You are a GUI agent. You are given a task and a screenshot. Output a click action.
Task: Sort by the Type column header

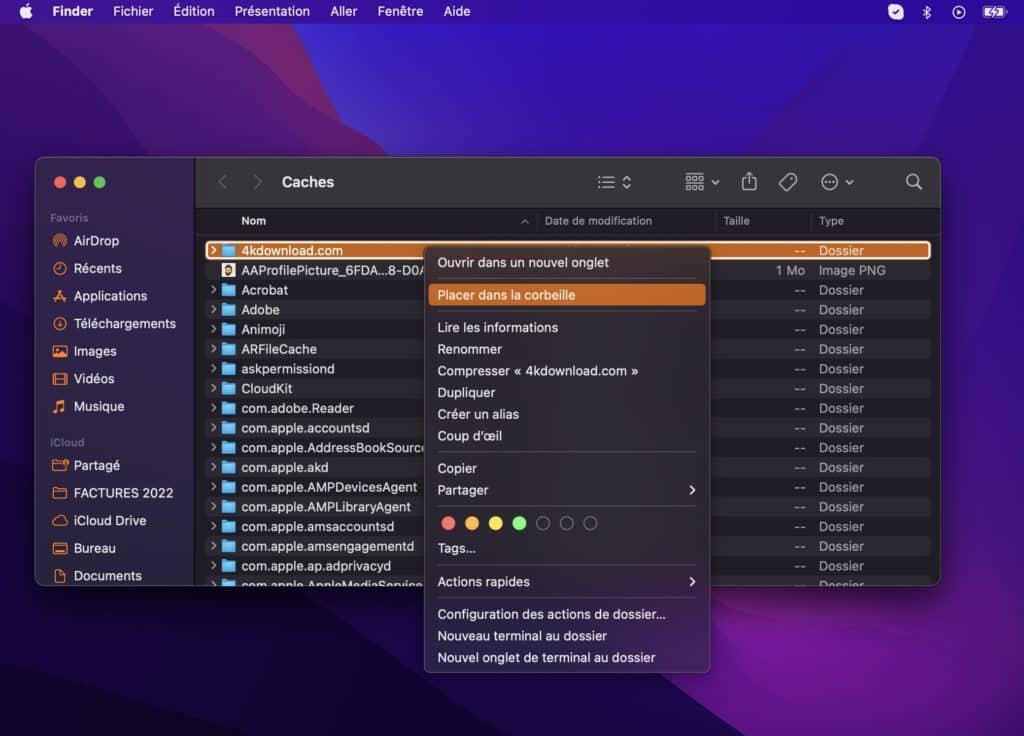pyautogui.click(x=831, y=221)
